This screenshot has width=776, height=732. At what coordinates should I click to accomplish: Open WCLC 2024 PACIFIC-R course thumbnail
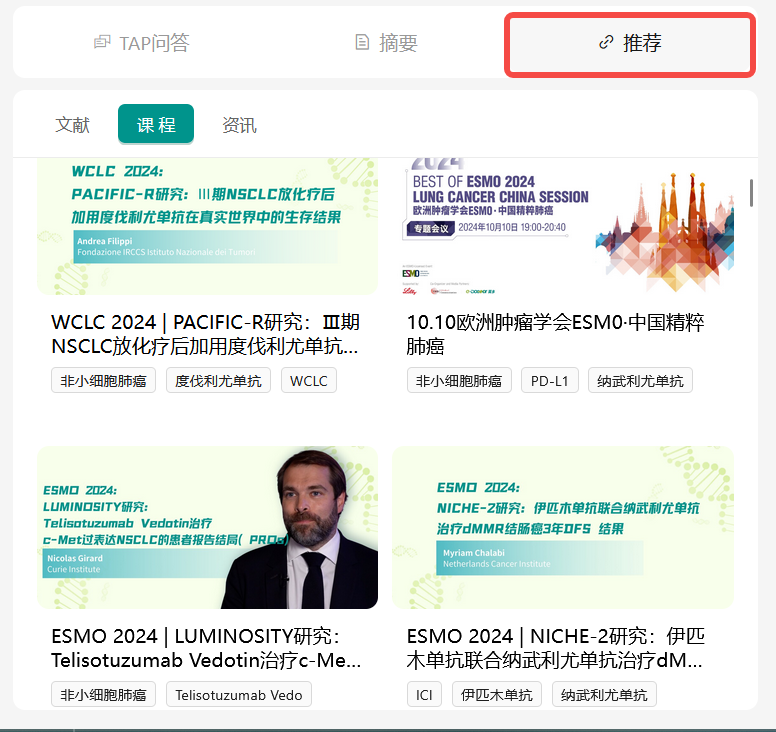click(207, 227)
